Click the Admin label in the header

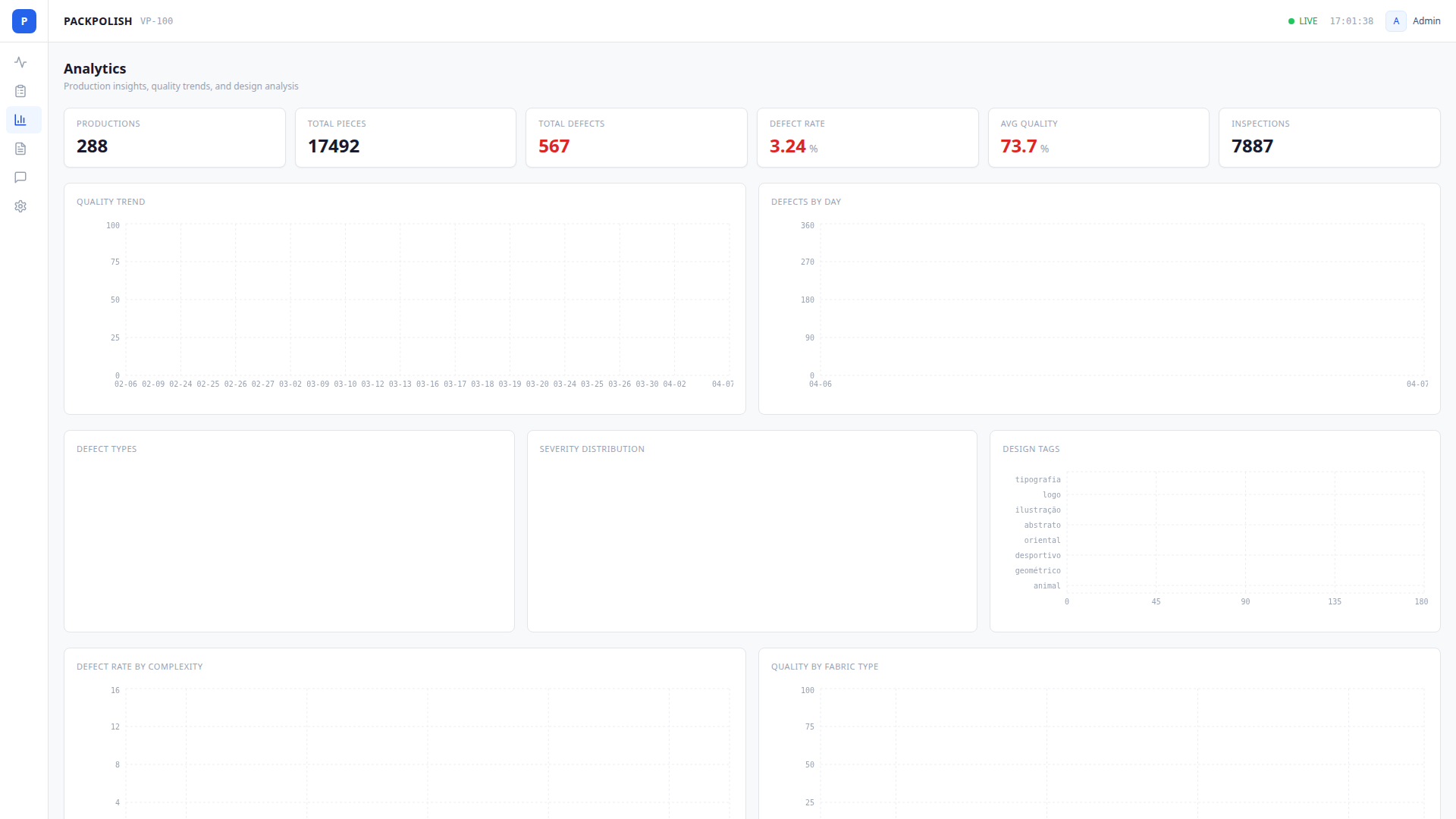pyautogui.click(x=1426, y=20)
